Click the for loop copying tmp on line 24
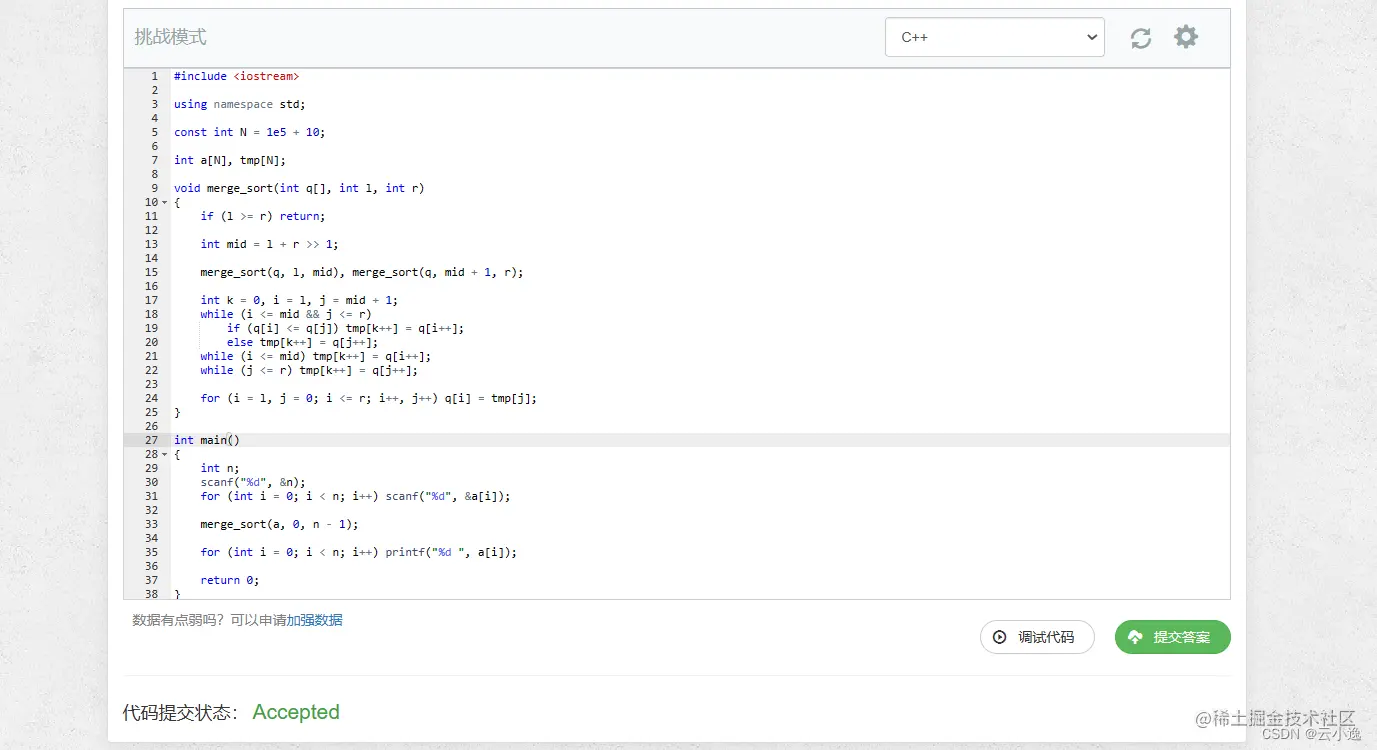This screenshot has height=750, width=1377. coord(369,398)
